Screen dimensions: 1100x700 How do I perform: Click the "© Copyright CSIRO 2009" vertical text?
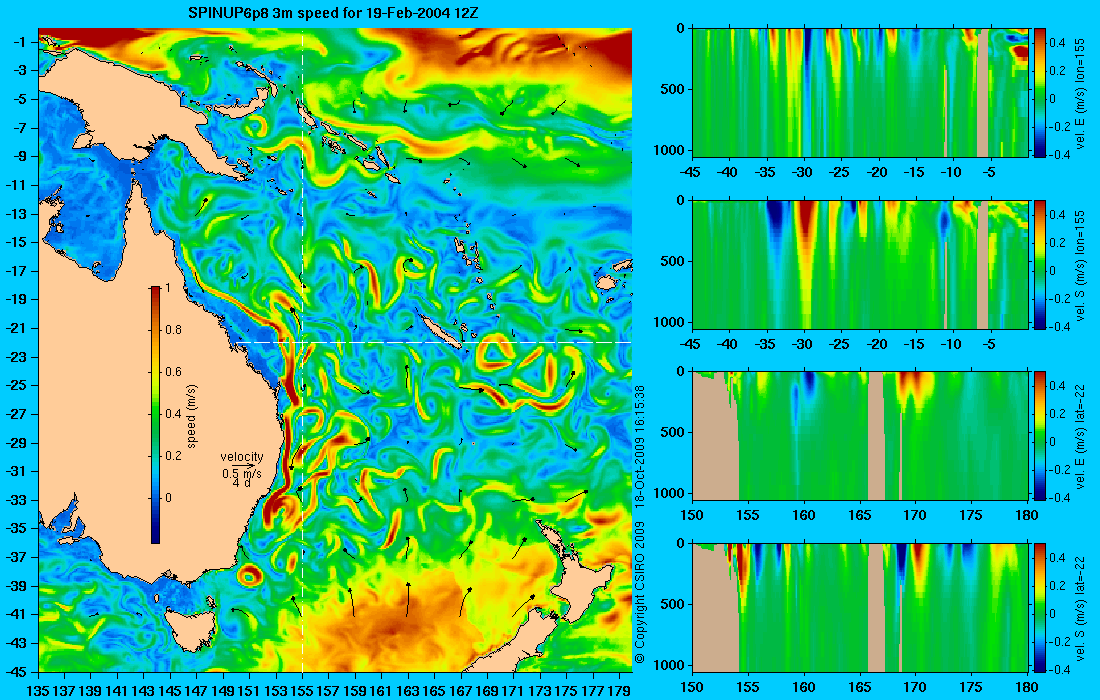[640, 593]
